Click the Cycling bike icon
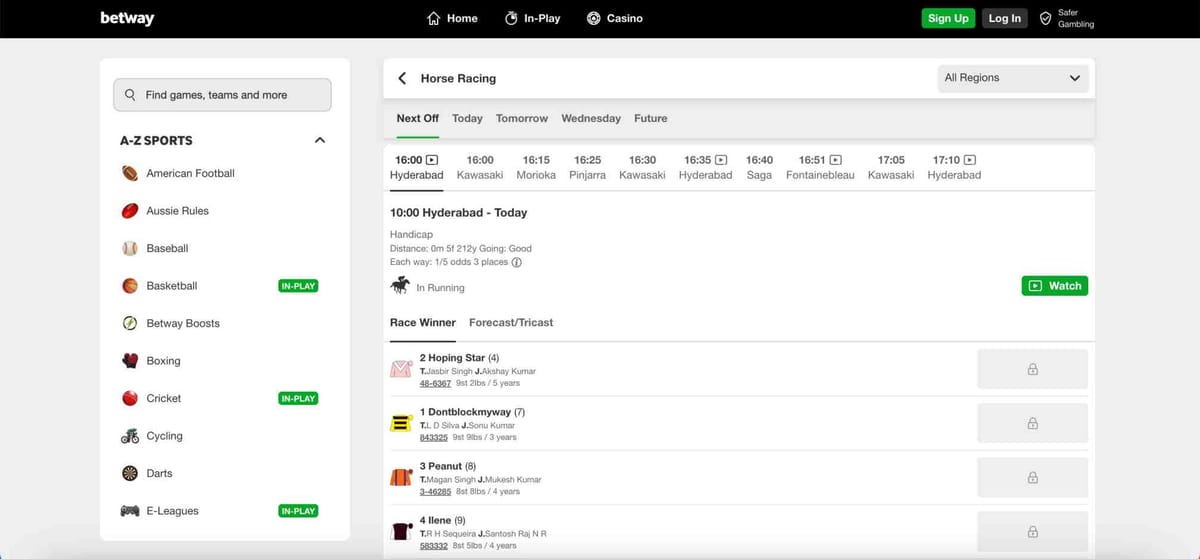 click(x=130, y=436)
